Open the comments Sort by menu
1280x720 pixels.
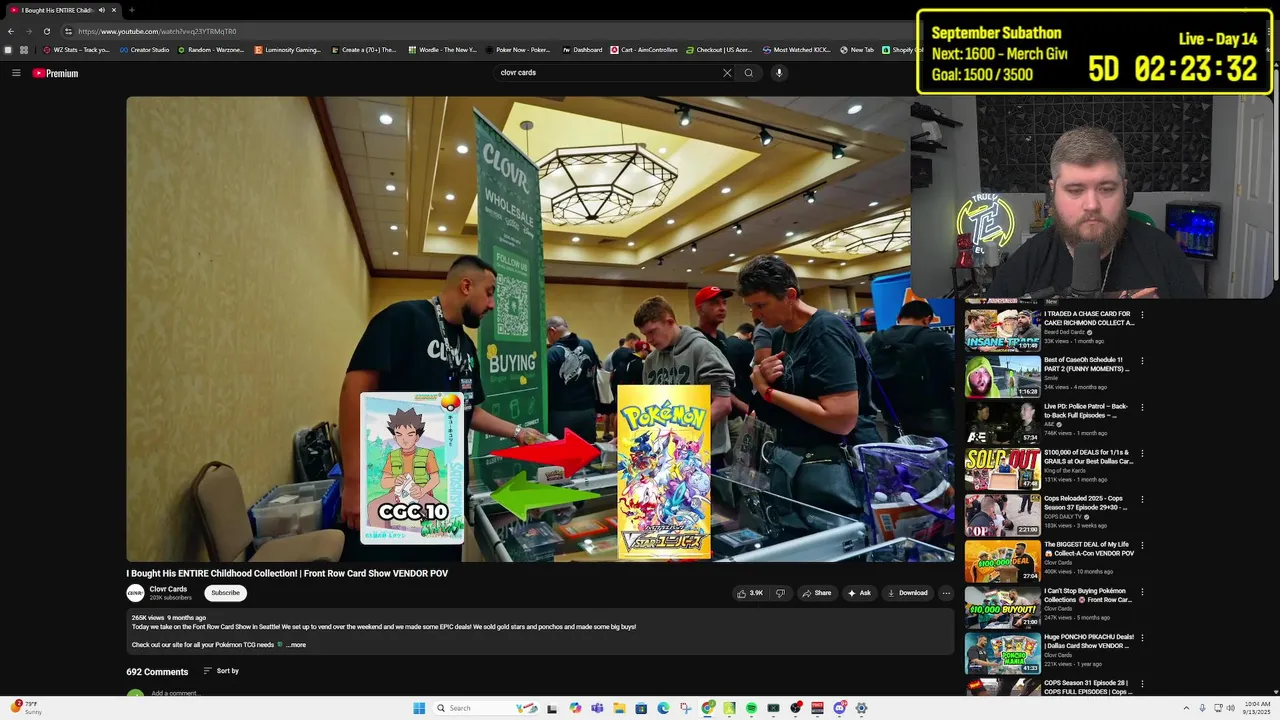[221, 671]
